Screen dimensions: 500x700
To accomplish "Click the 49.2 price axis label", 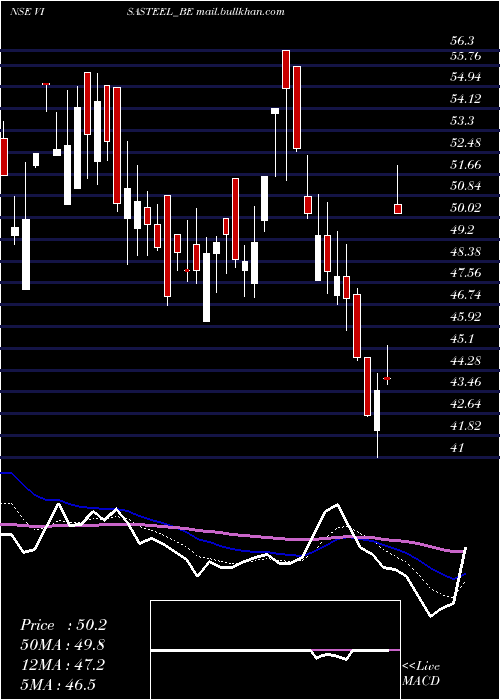I will pos(462,230).
